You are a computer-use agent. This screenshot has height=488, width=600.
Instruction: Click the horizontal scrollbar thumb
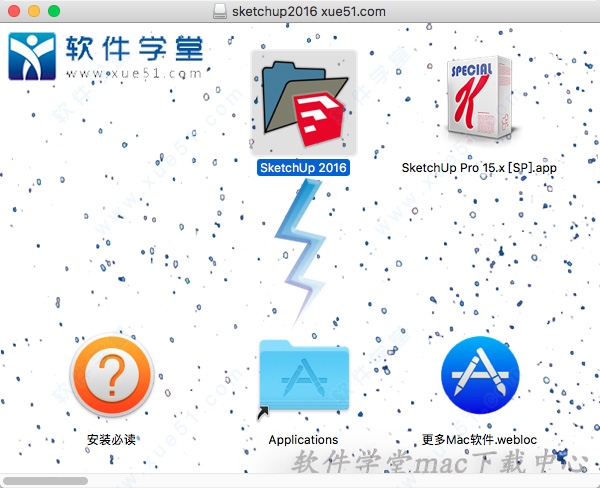[45, 481]
